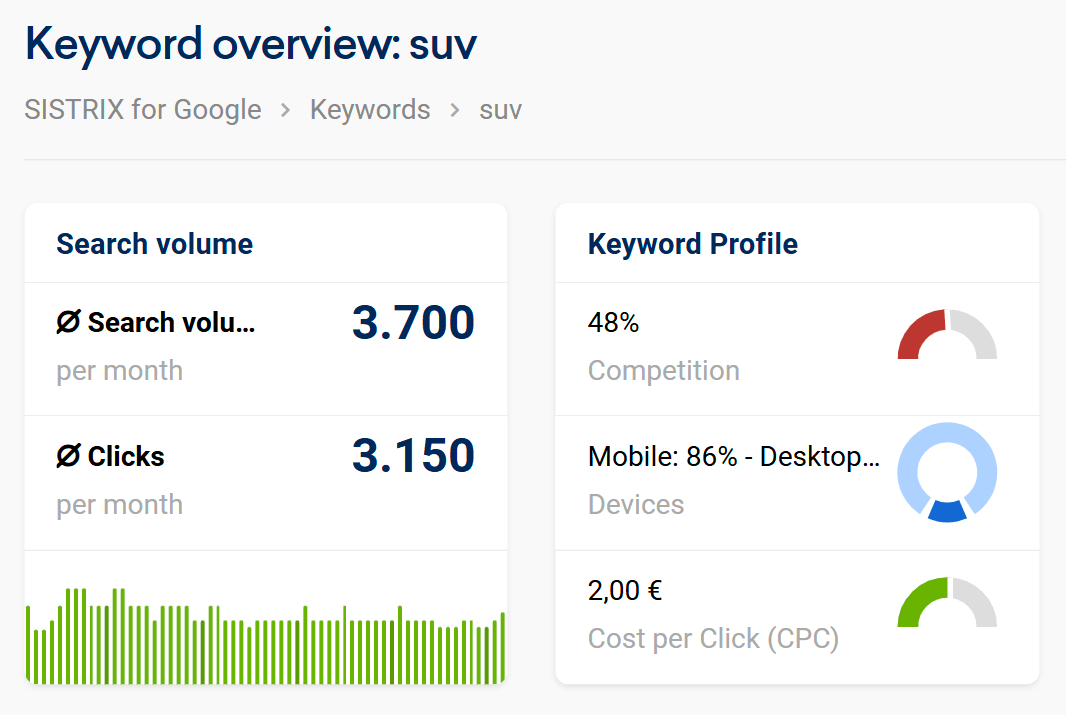Click the blue Devices donut chart

947,472
